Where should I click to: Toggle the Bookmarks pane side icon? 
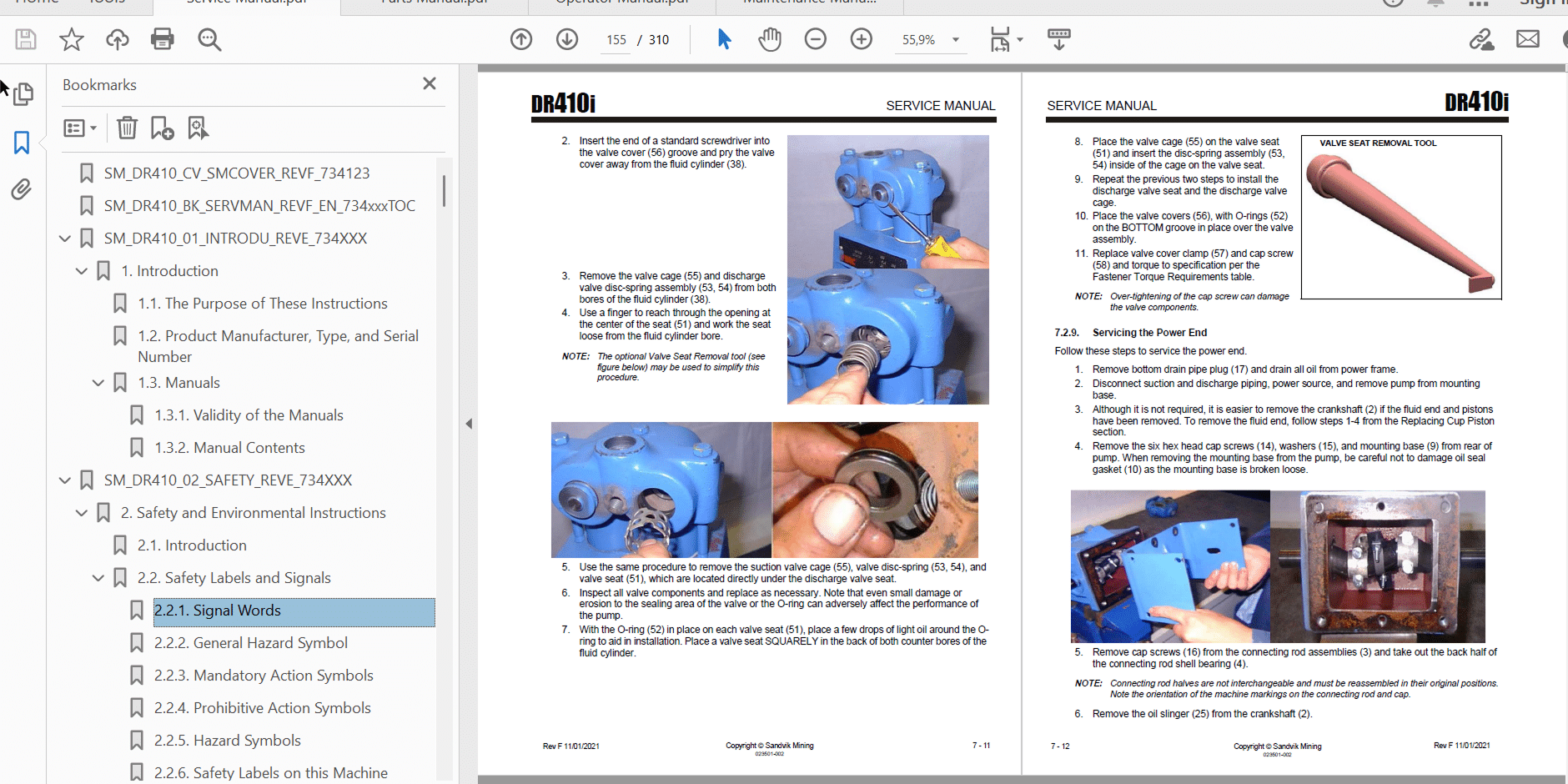[22, 143]
